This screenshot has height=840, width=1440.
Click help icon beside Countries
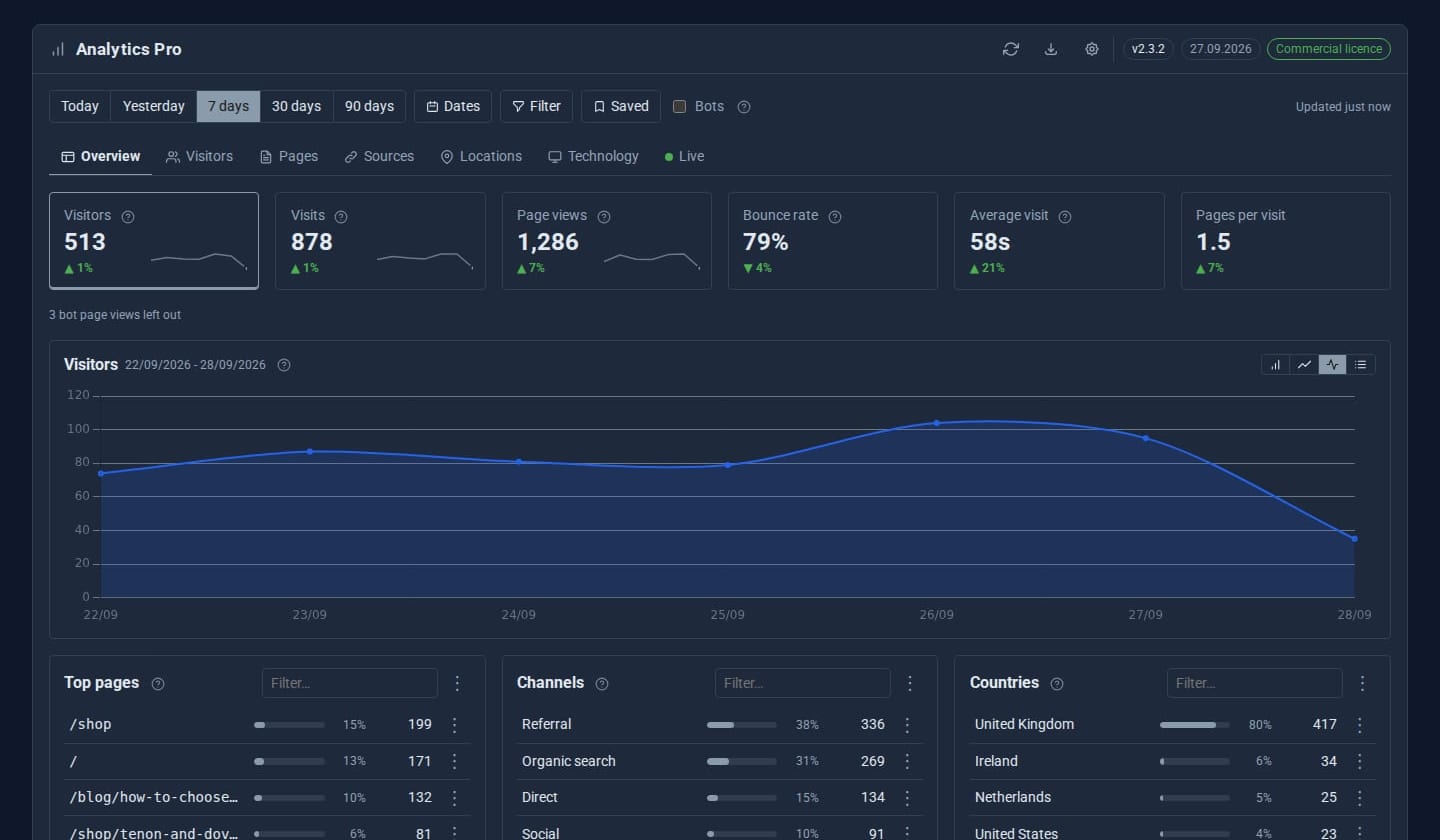coord(1057,684)
